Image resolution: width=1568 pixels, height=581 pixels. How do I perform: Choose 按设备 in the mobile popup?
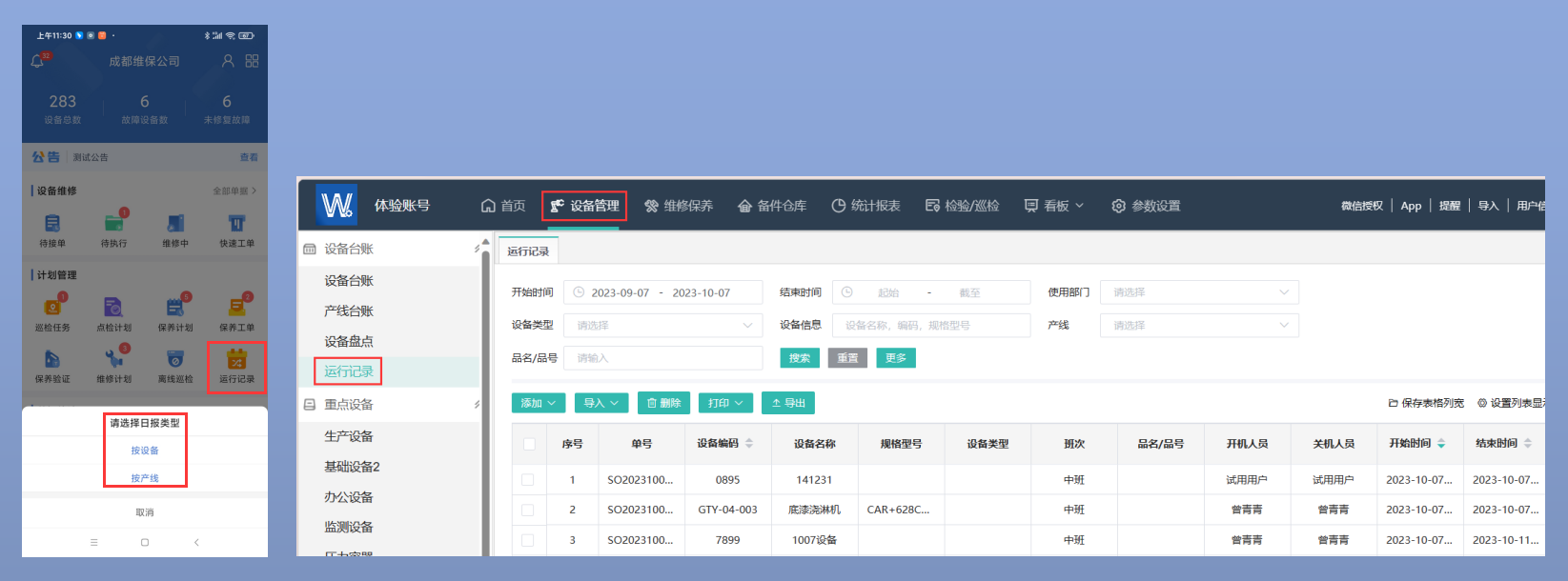click(145, 451)
